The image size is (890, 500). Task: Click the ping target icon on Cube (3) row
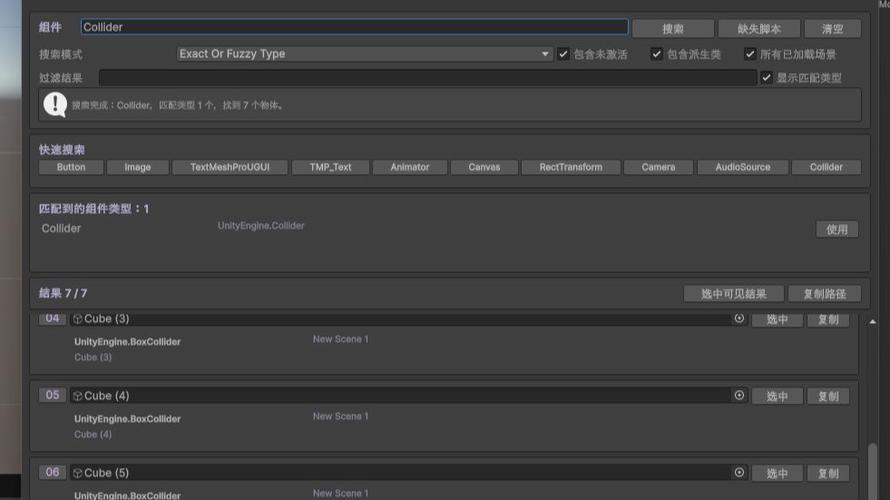(x=739, y=318)
